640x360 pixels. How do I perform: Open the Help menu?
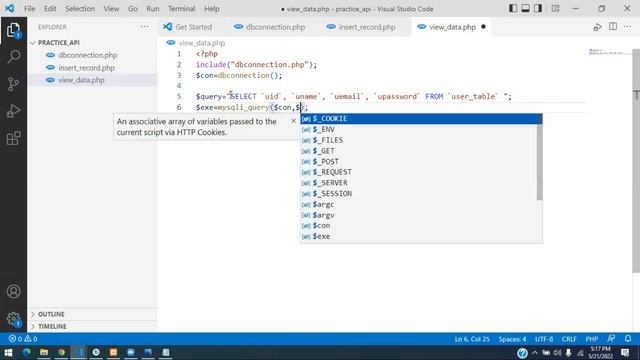click(212, 9)
